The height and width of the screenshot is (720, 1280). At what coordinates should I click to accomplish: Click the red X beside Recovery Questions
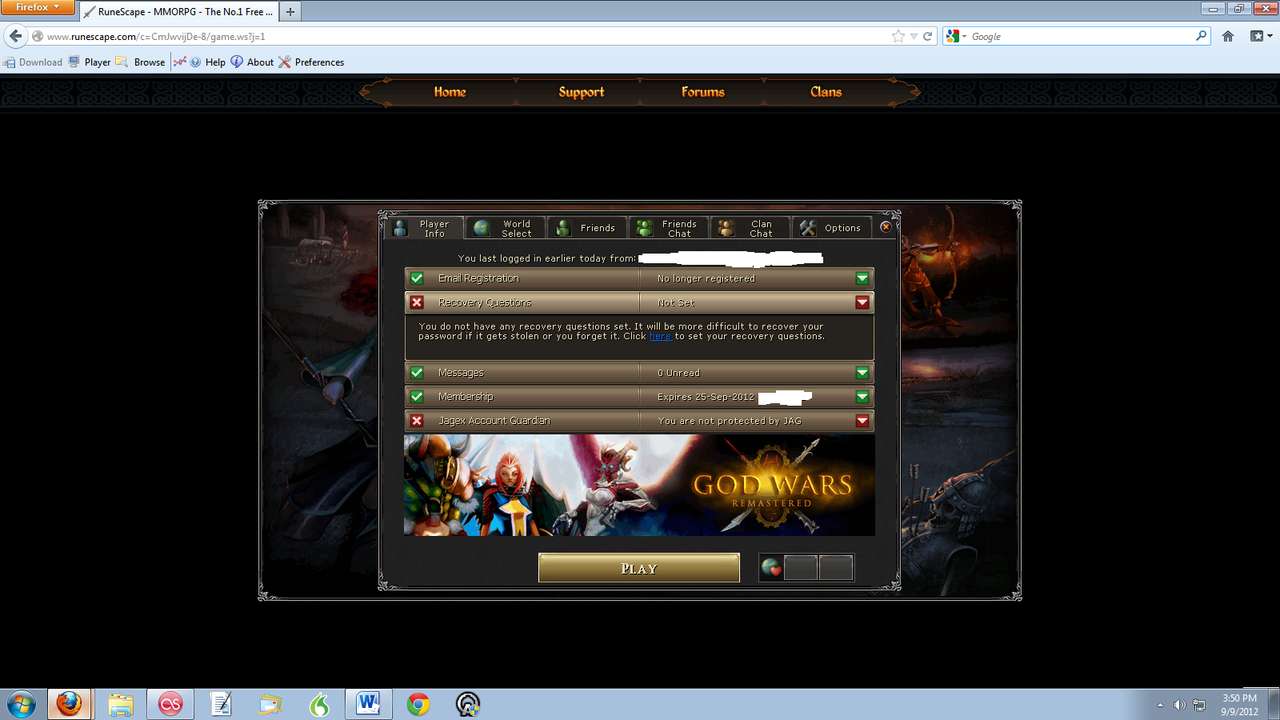point(417,302)
